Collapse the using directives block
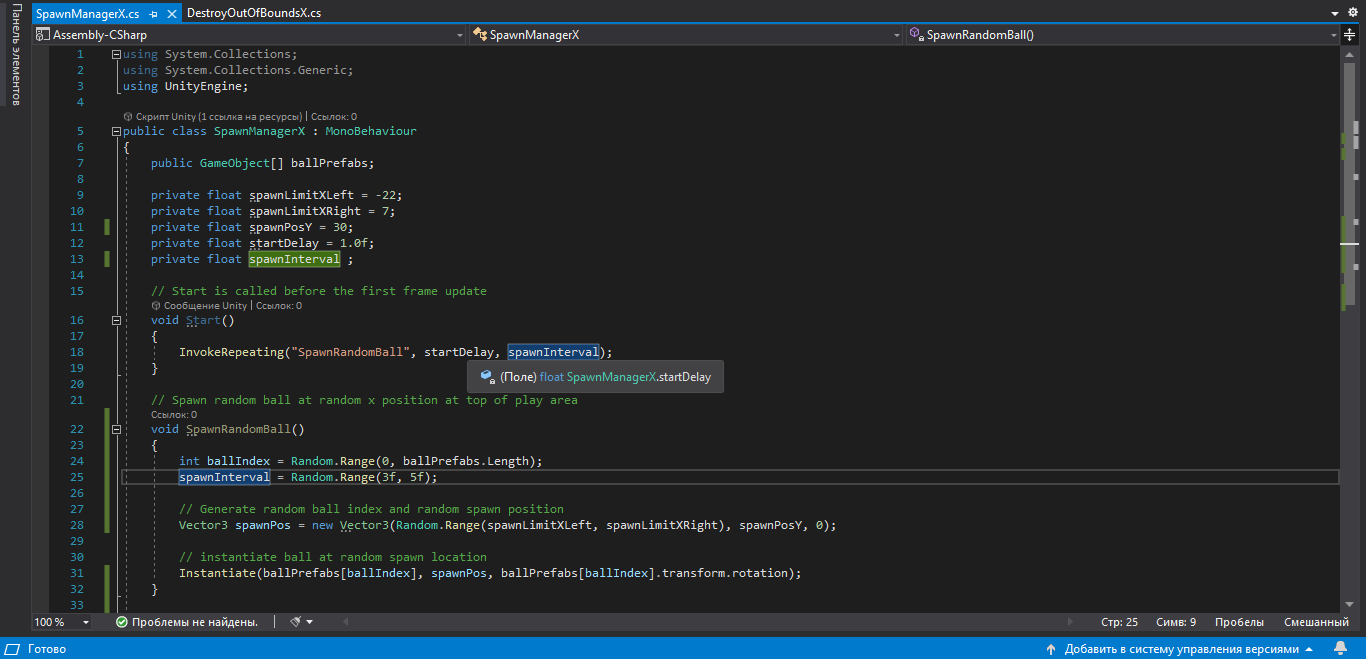This screenshot has width=1366, height=659. tap(117, 54)
